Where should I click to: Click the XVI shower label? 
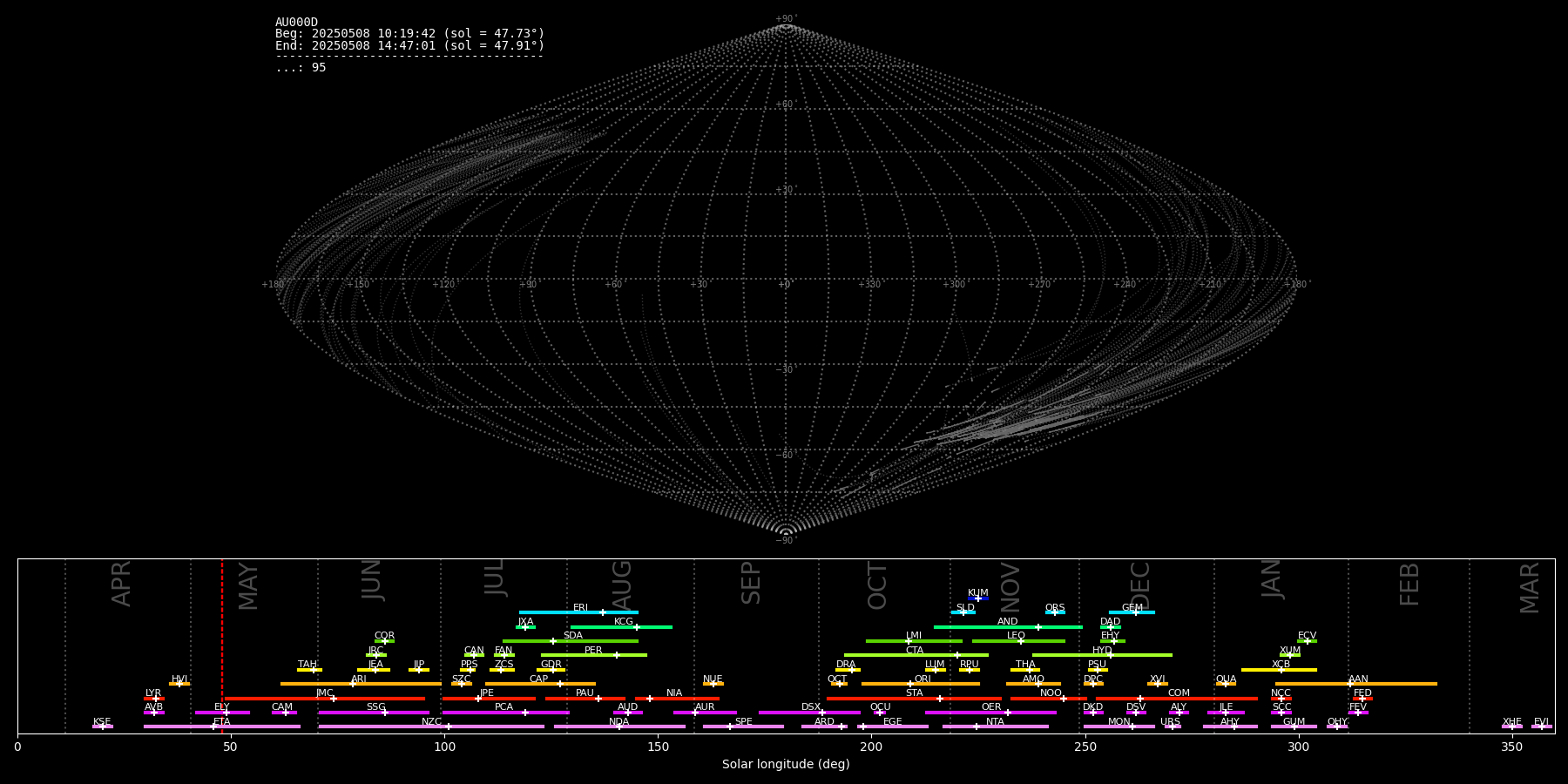coord(1157,679)
